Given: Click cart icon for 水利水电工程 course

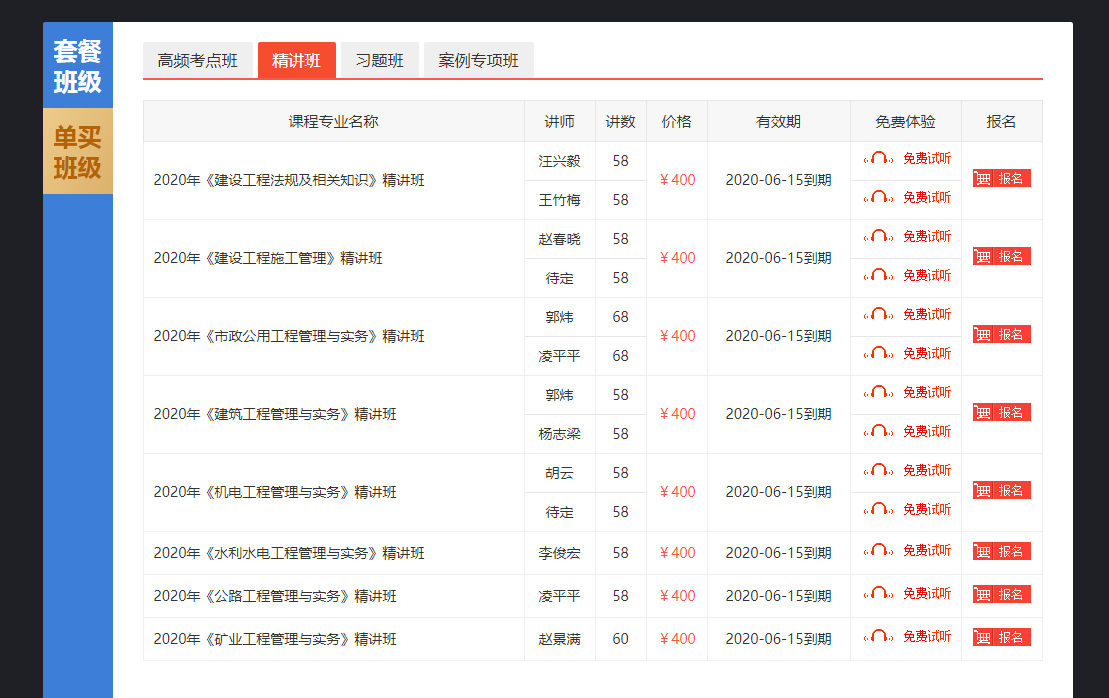Looking at the screenshot, I should point(982,551).
